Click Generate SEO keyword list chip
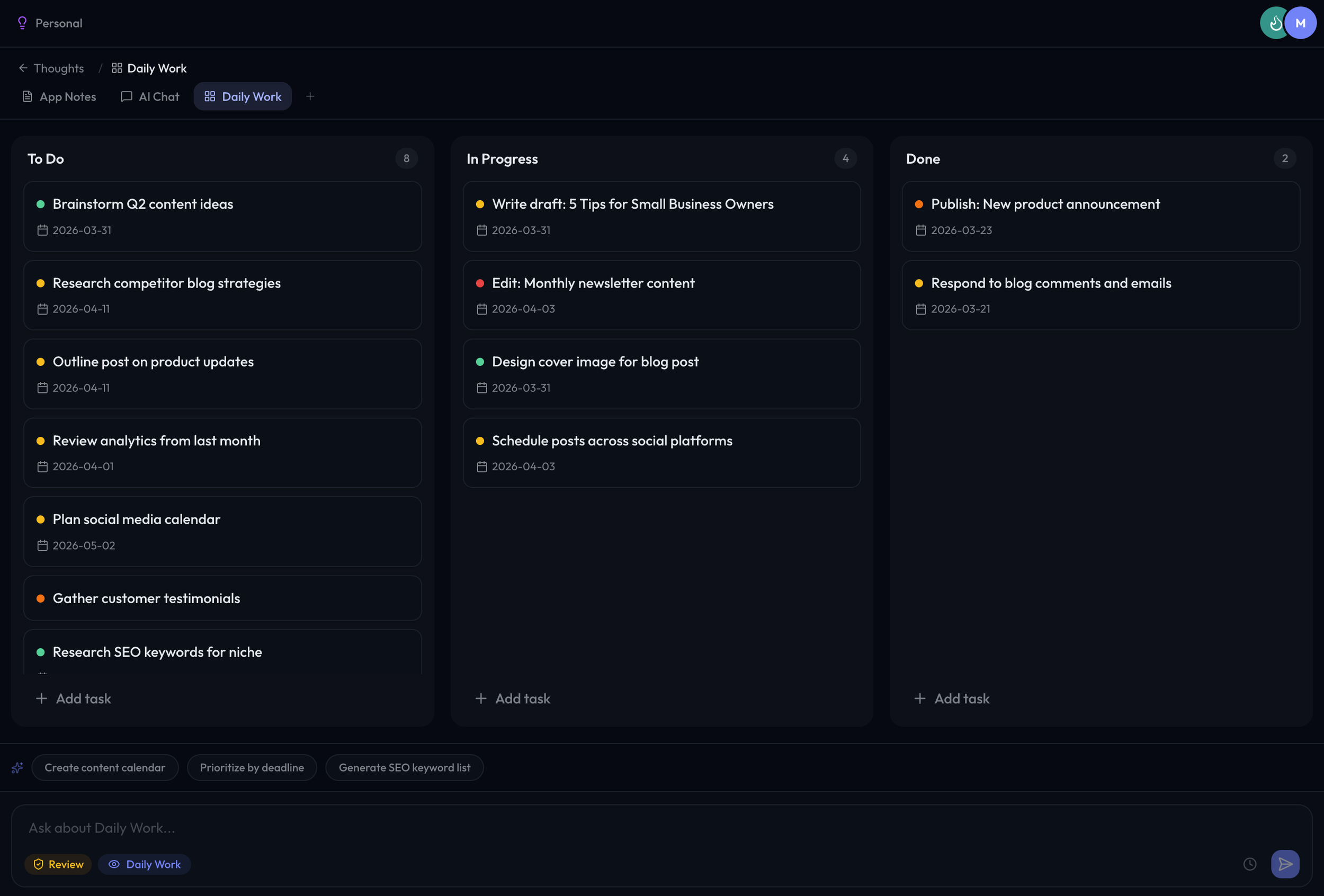The image size is (1324, 896). (x=405, y=768)
